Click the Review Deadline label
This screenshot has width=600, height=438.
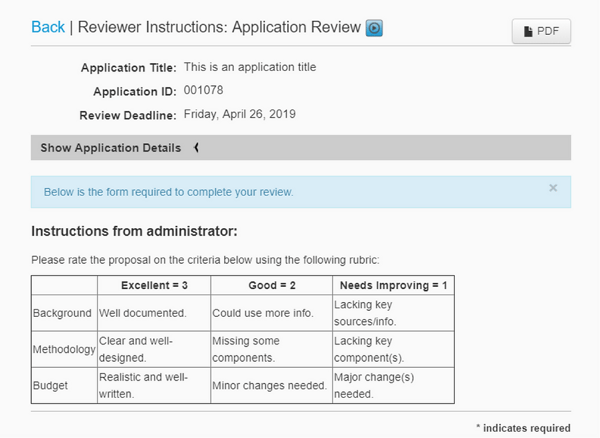[128, 115]
